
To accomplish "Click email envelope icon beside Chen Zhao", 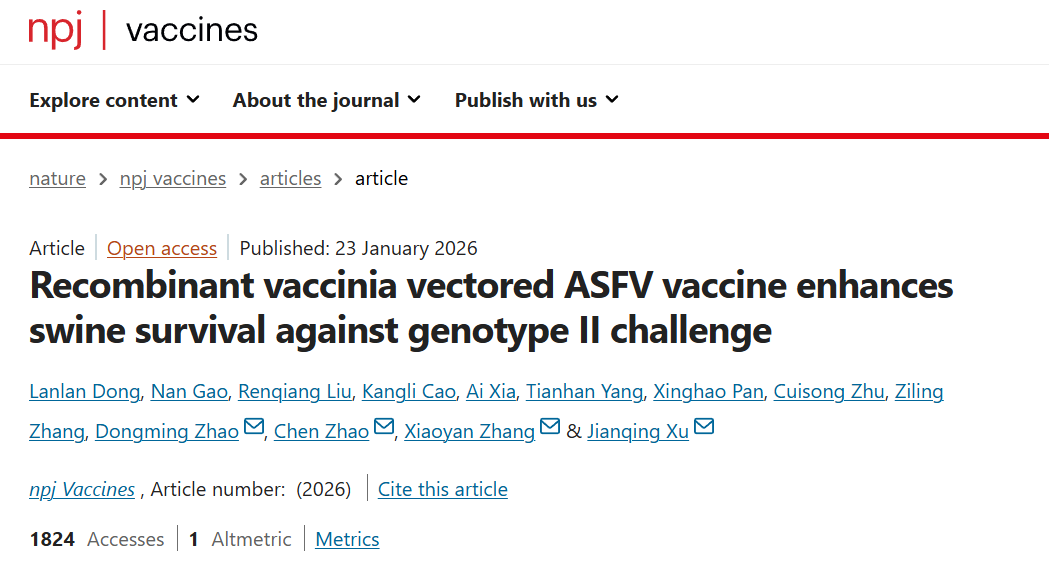I will [x=384, y=428].
